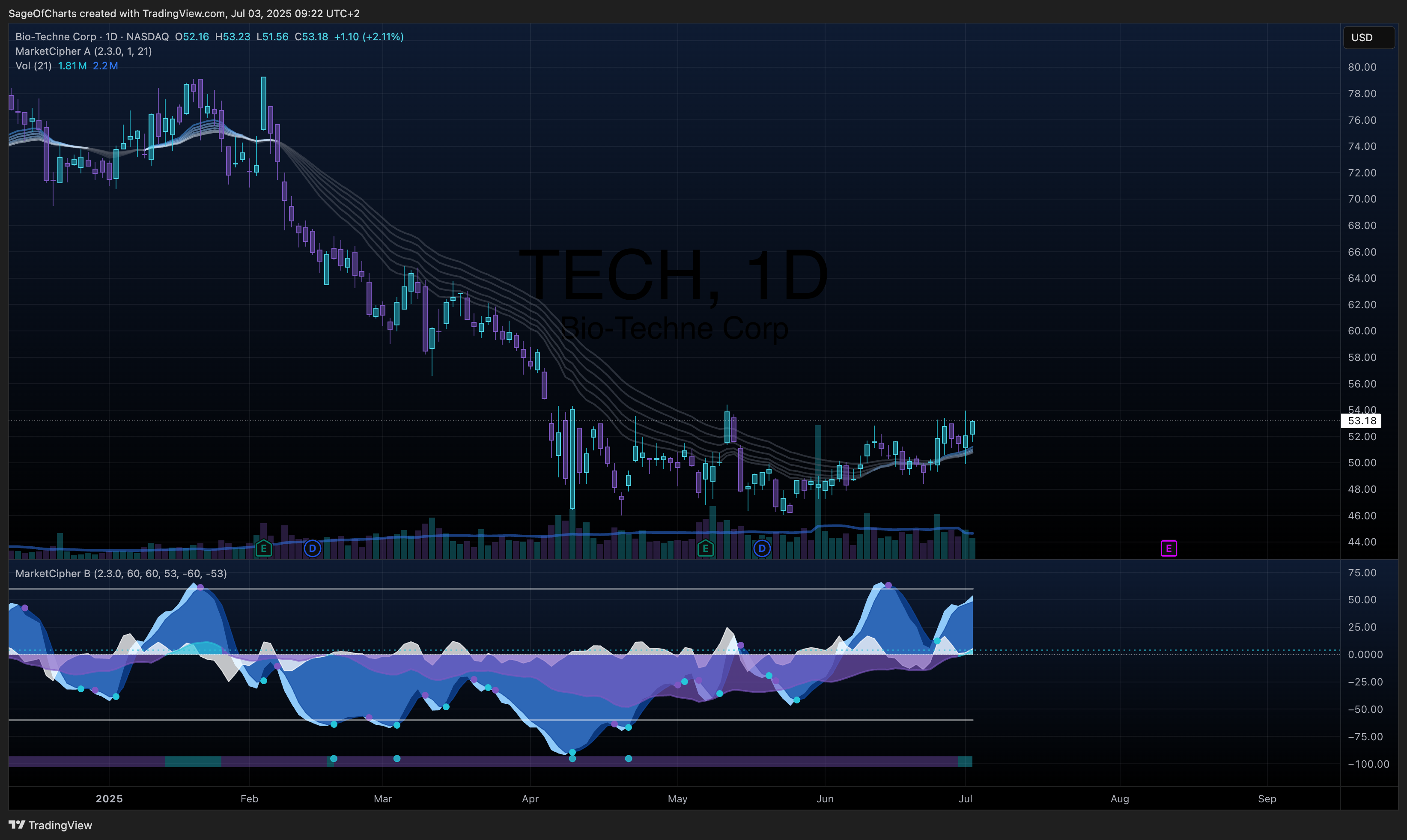1407x840 pixels.
Task: Click the 2025 label on time axis
Action: [109, 798]
